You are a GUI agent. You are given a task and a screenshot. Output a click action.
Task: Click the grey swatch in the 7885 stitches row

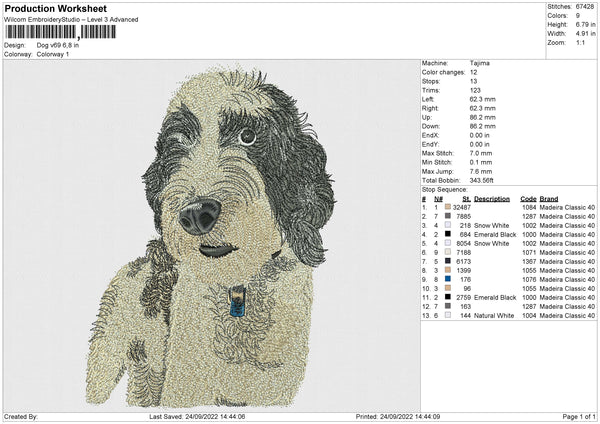coord(448,216)
